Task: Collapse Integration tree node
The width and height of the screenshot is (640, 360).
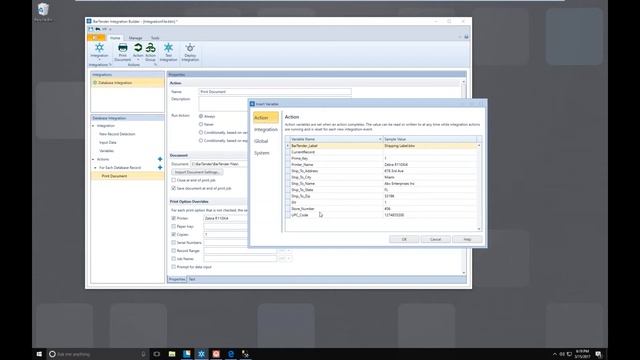Action: pyautogui.click(x=93, y=126)
